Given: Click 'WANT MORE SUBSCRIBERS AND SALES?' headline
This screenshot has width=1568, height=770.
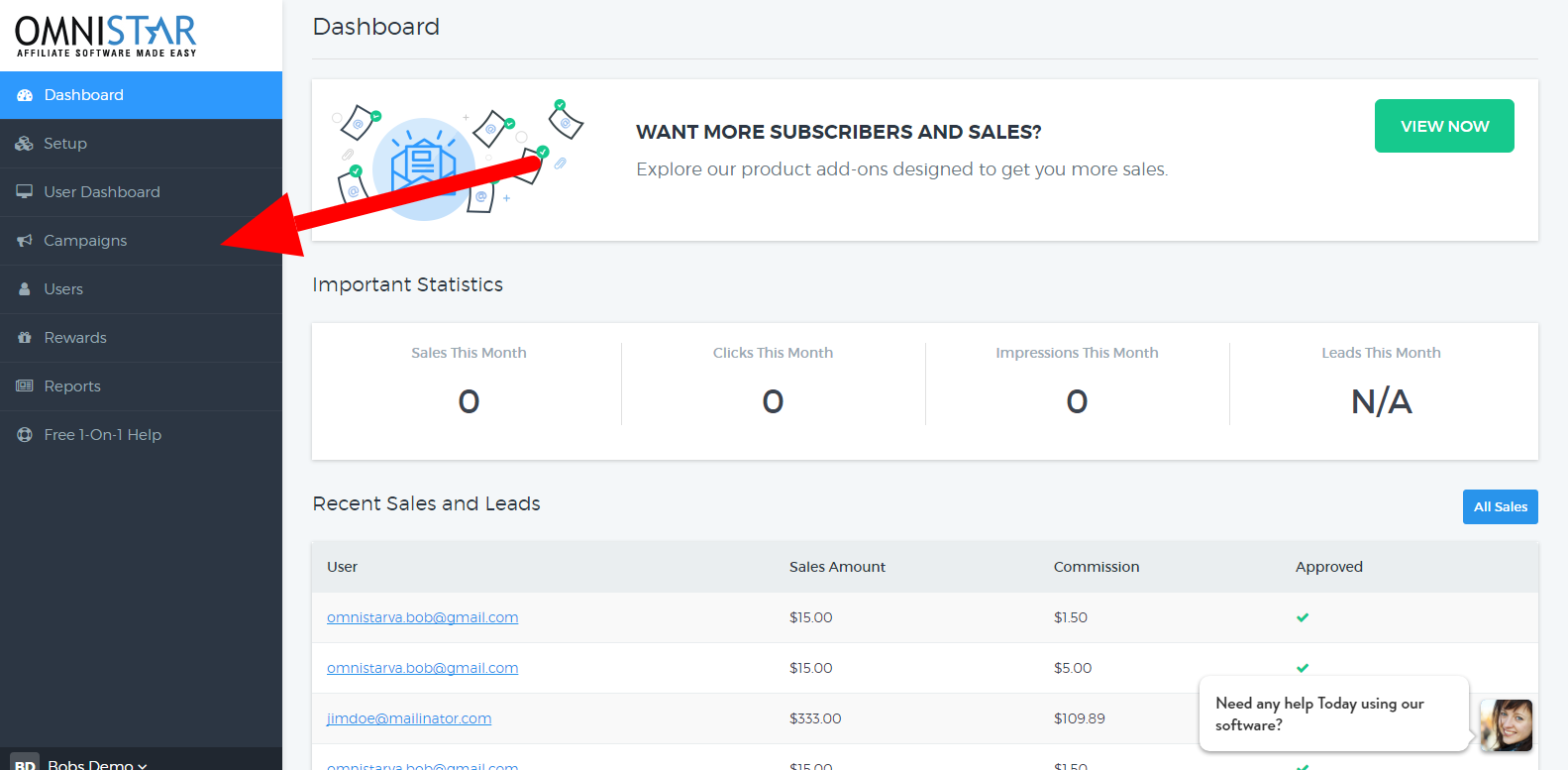Looking at the screenshot, I should click(839, 132).
